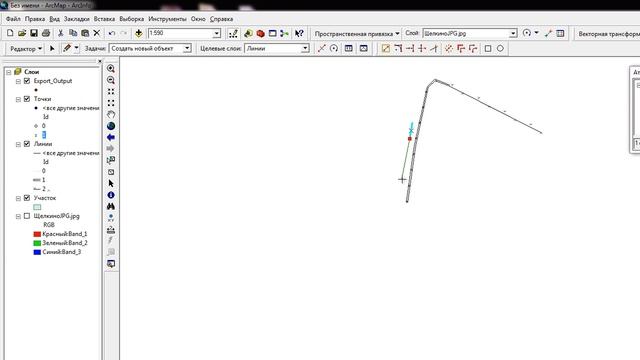The width and height of the screenshot is (640, 360).
Task: Open the Задачи task dropdown
Action: point(187,48)
